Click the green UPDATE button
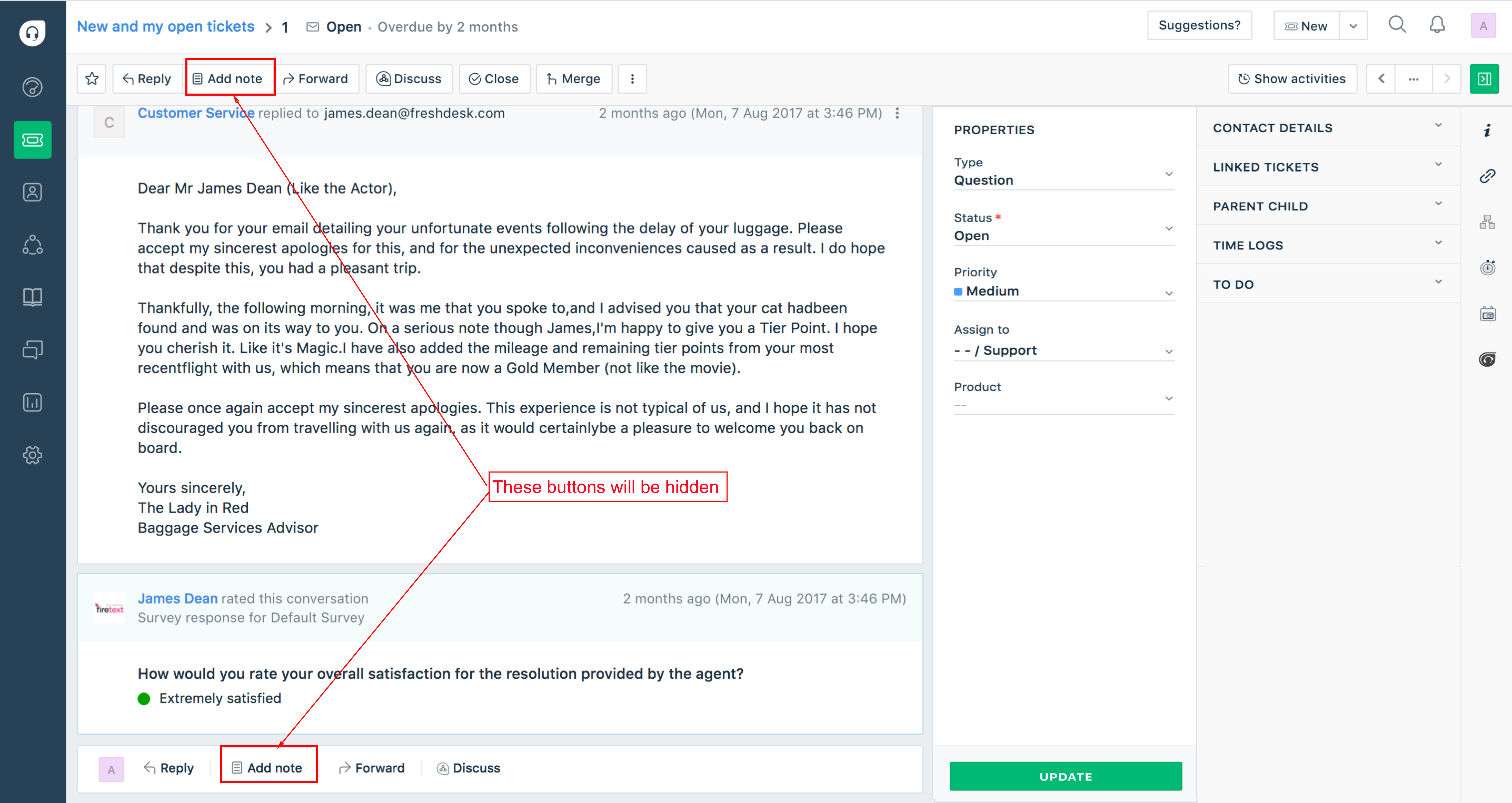The width and height of the screenshot is (1512, 803). point(1065,777)
